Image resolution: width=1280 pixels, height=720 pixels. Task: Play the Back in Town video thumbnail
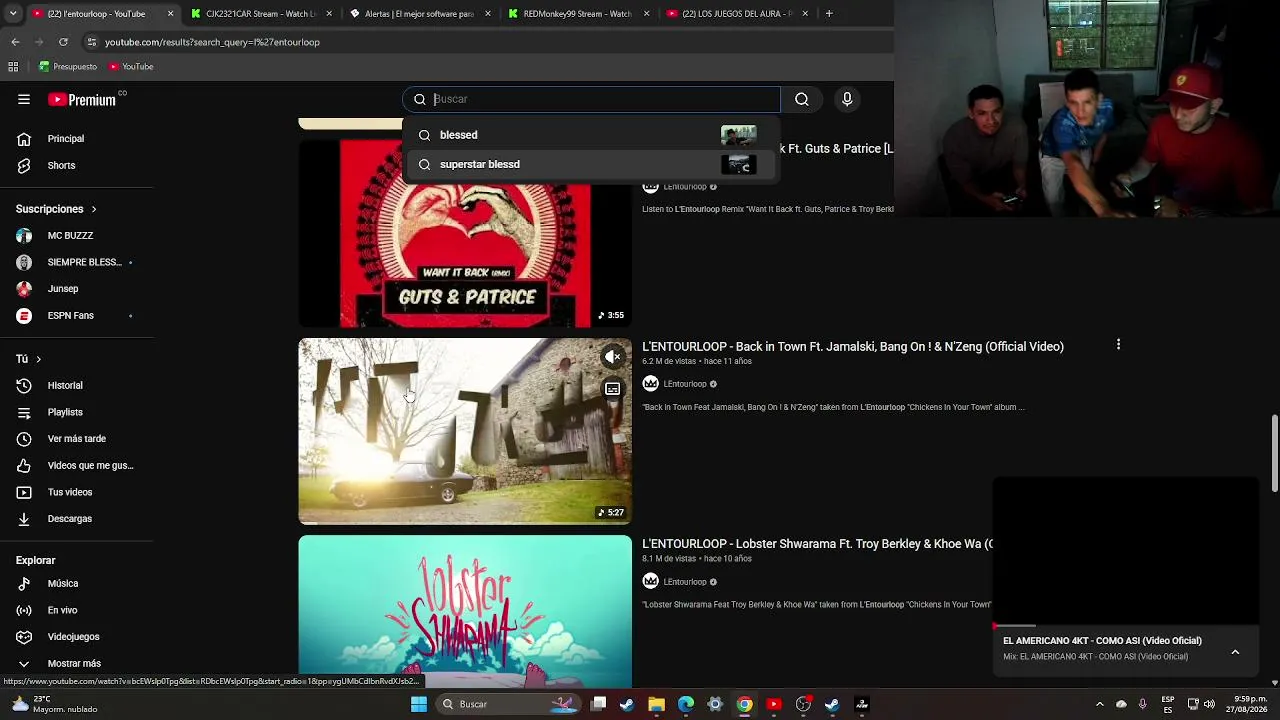pyautogui.click(x=465, y=431)
